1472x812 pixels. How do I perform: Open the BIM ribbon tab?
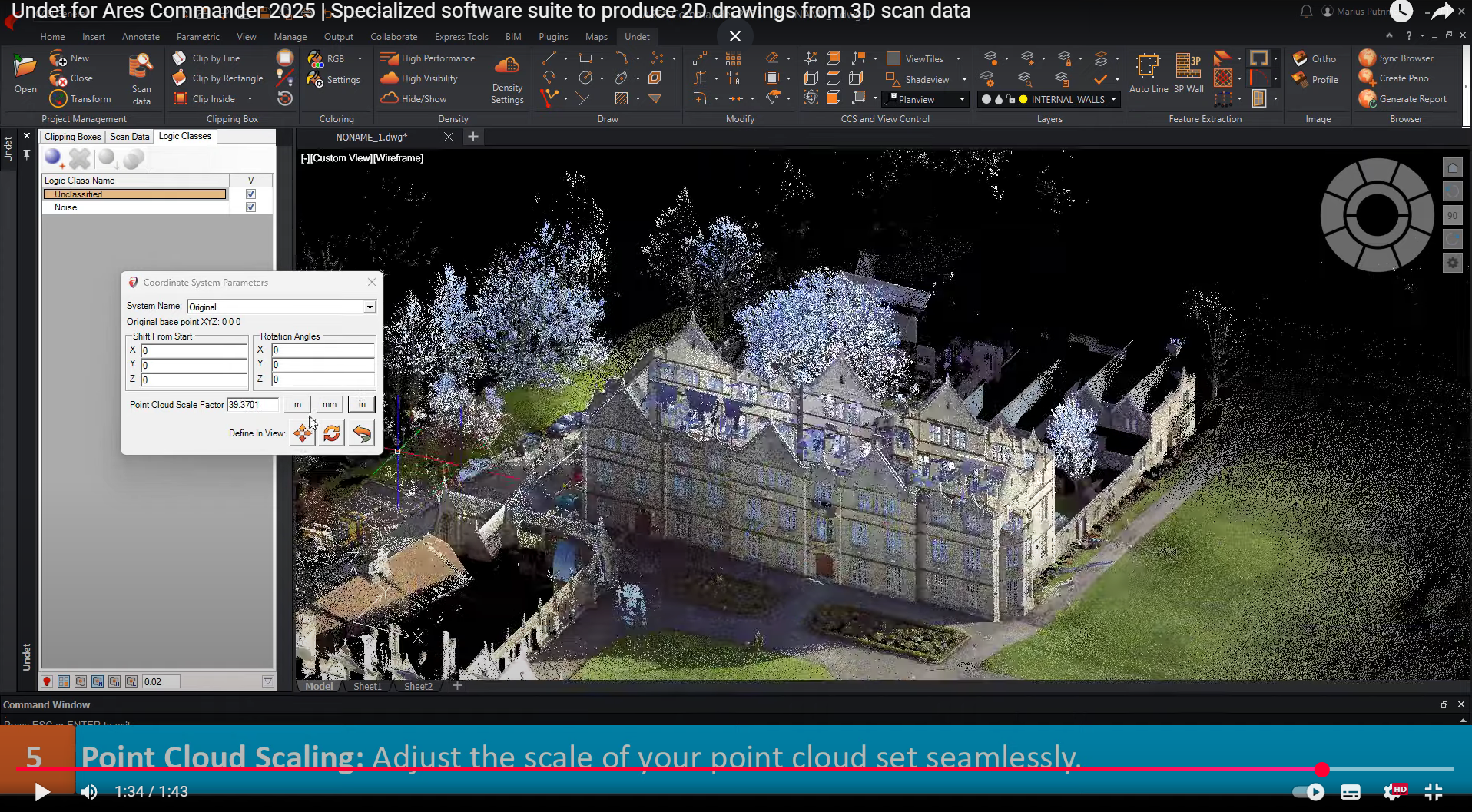coord(513,37)
